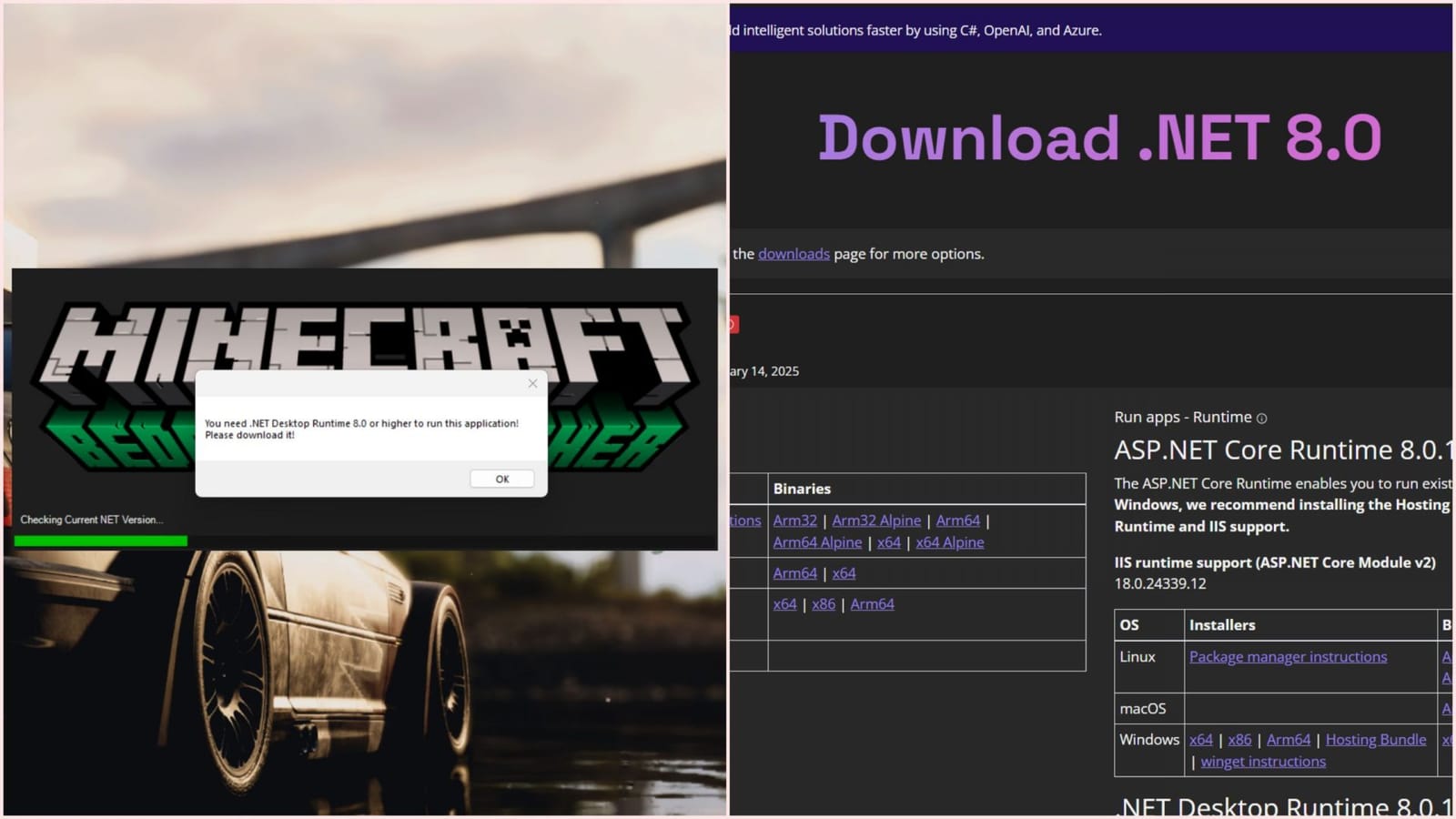
Task: Download the Arm32 Alpine binary
Action: pos(875,520)
